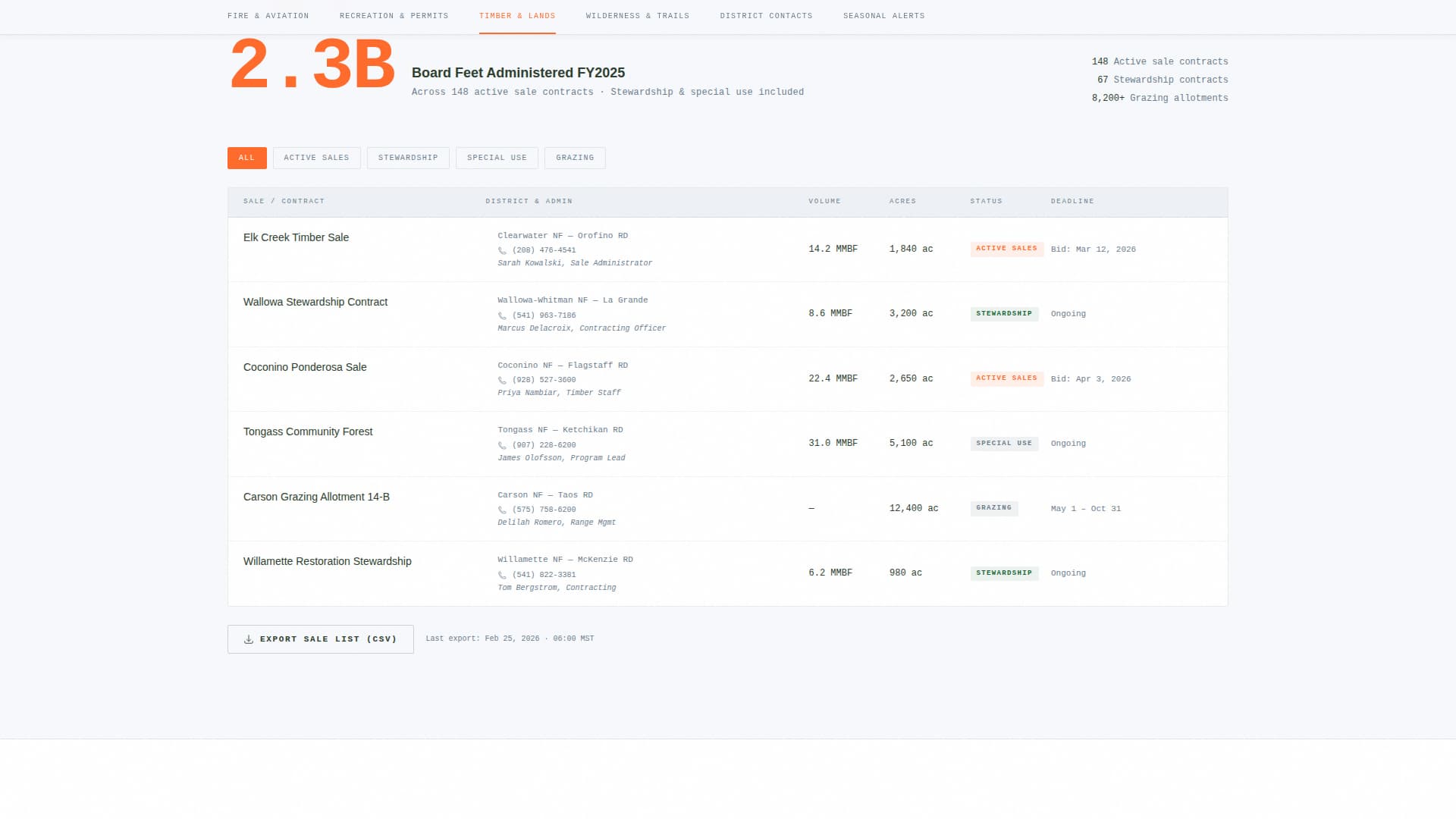Open the District Contacts tab
Screen dimensions: 1456x819
coord(766,16)
